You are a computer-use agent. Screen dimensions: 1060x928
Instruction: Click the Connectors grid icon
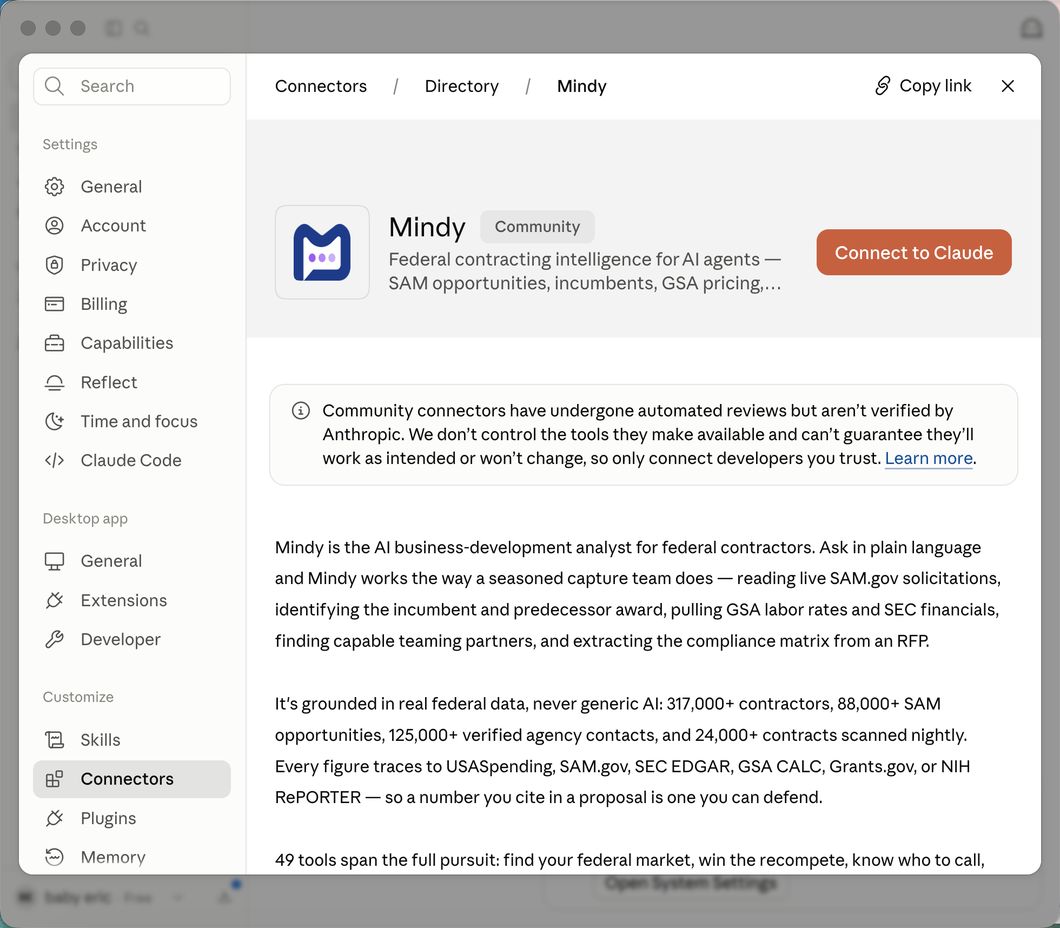pos(54,779)
